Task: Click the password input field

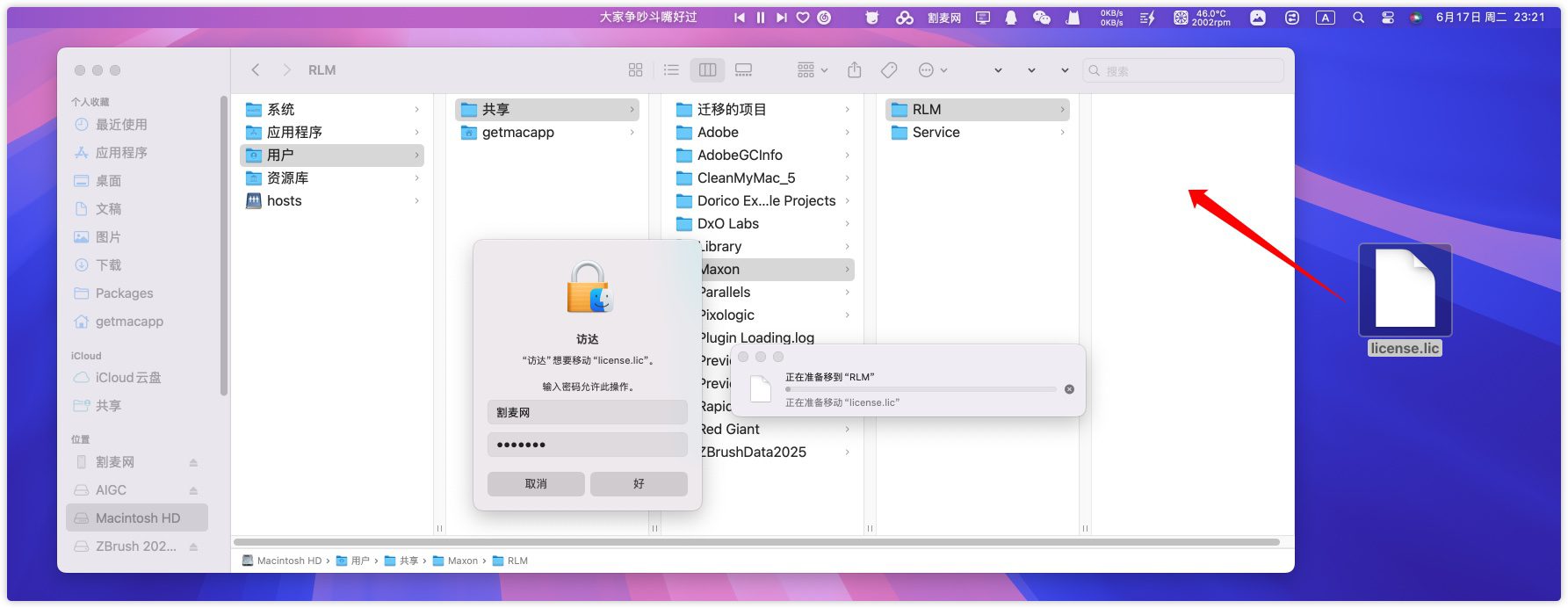Action: click(587, 445)
